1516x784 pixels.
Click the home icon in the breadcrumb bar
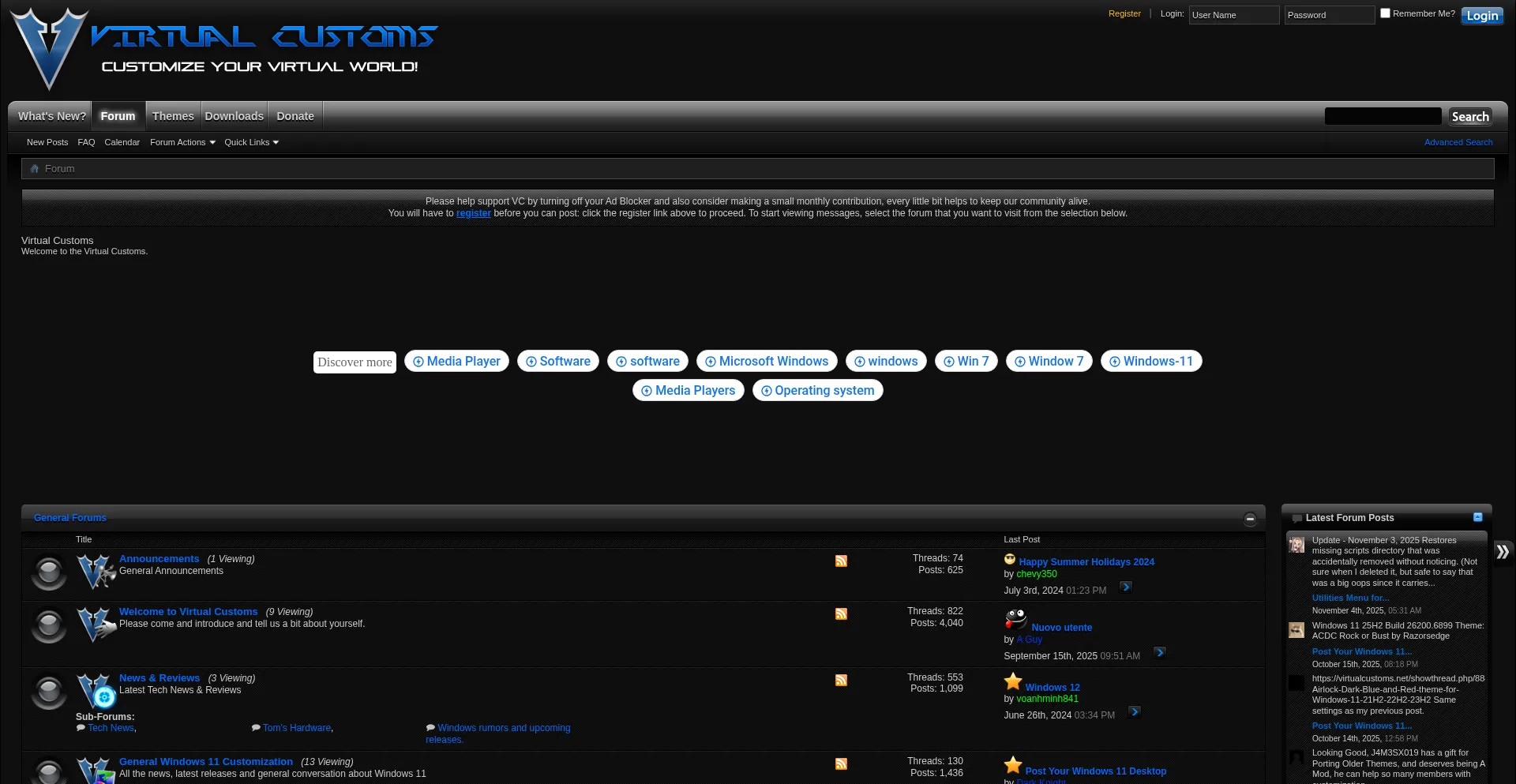34,169
